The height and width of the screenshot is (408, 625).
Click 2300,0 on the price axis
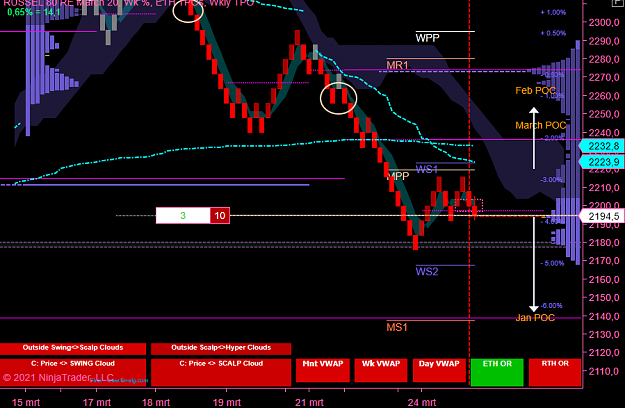click(604, 22)
